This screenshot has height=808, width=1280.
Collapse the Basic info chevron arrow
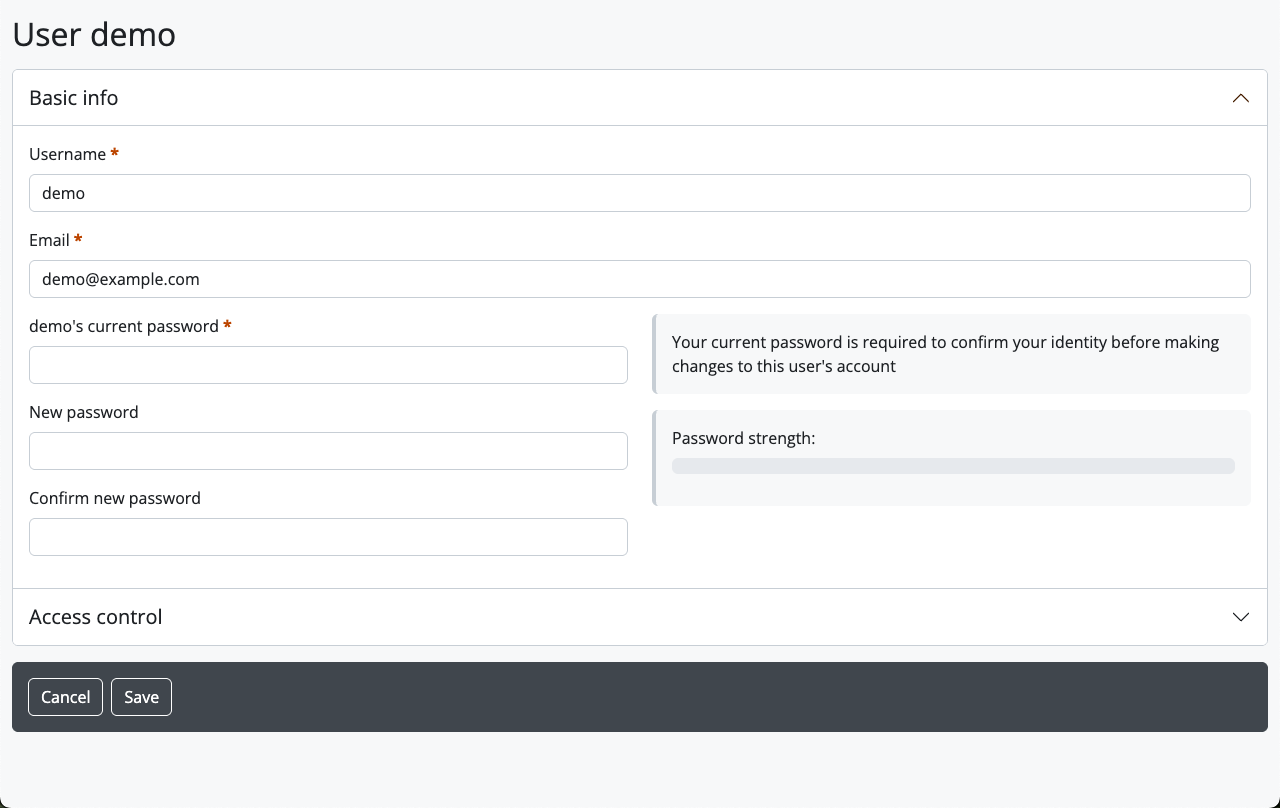point(1240,98)
